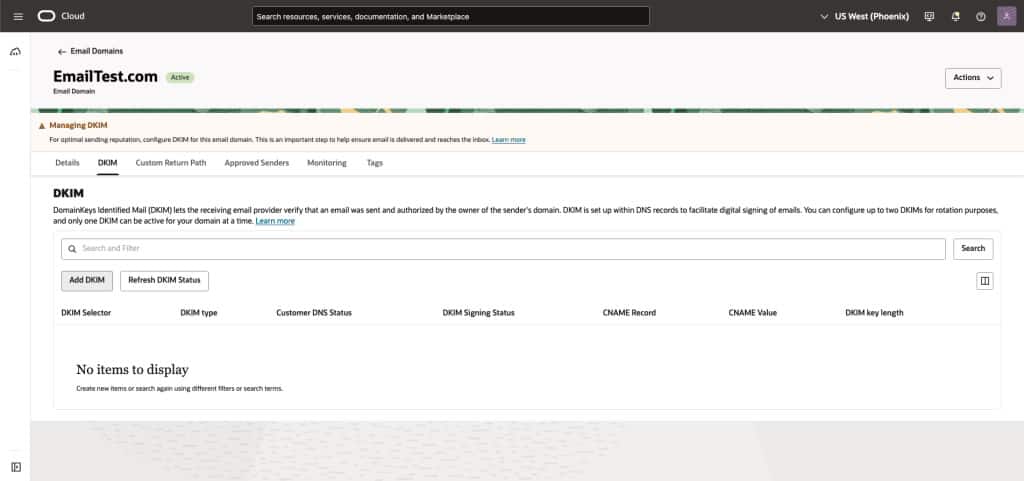Click the Active status badge
1024x481 pixels.
coord(180,77)
